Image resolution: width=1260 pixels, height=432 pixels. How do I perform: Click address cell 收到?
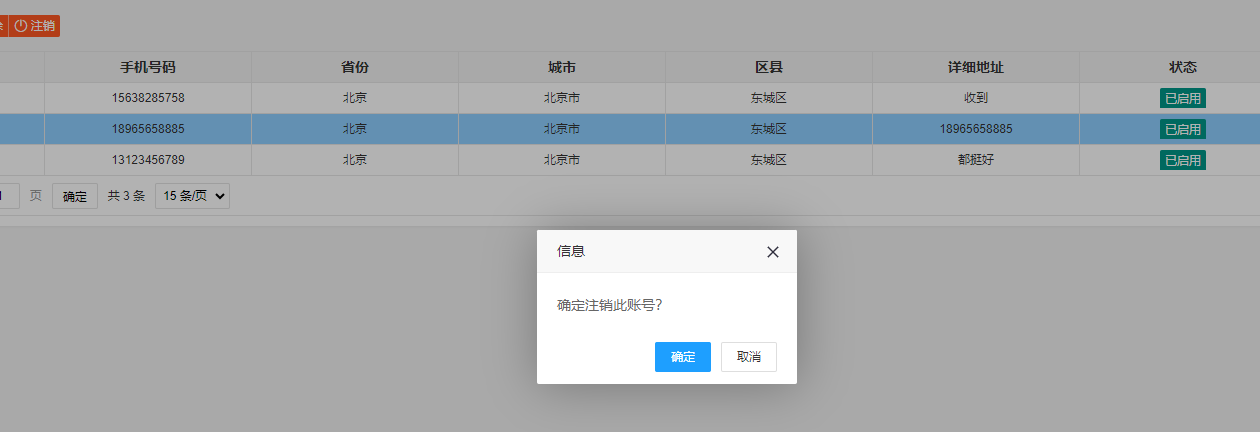pyautogui.click(x=976, y=98)
